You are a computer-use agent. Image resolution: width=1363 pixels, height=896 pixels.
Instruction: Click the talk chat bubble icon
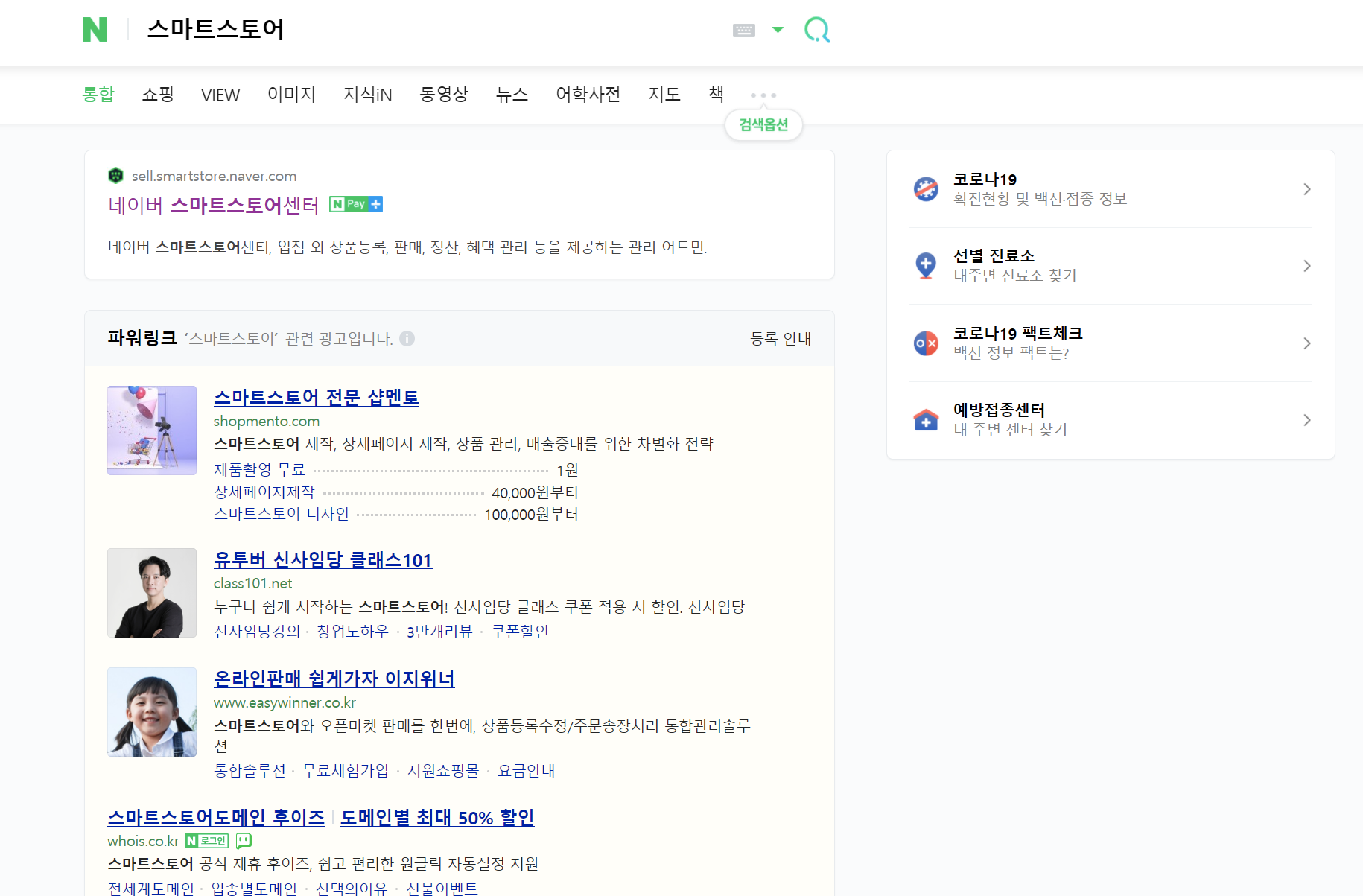coord(244,841)
